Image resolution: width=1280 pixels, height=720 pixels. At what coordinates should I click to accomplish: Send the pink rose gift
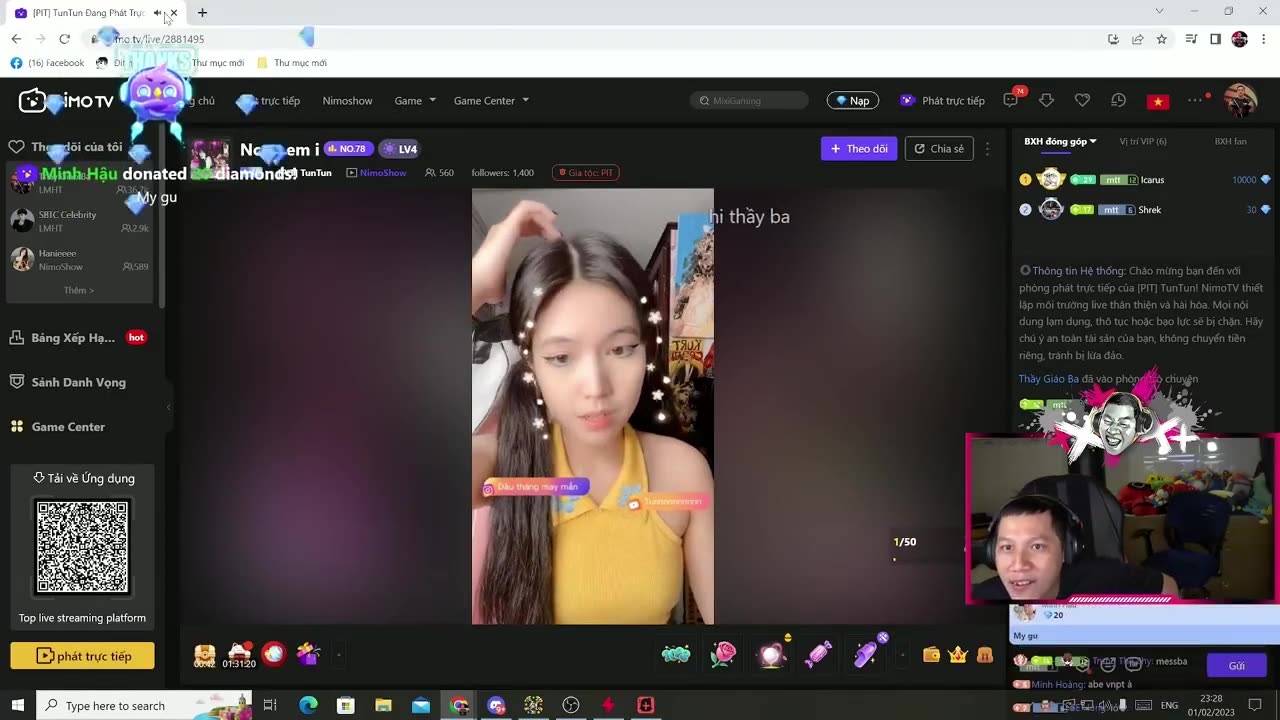(723, 655)
